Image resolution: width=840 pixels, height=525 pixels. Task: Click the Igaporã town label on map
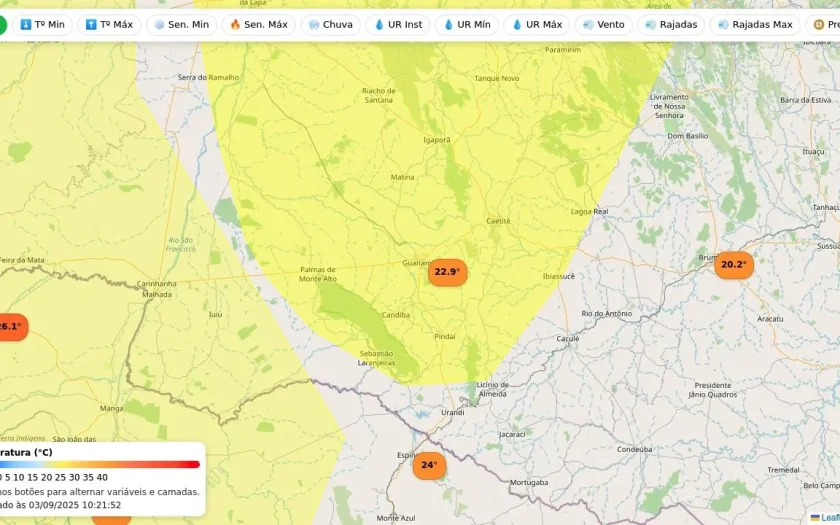(437, 140)
